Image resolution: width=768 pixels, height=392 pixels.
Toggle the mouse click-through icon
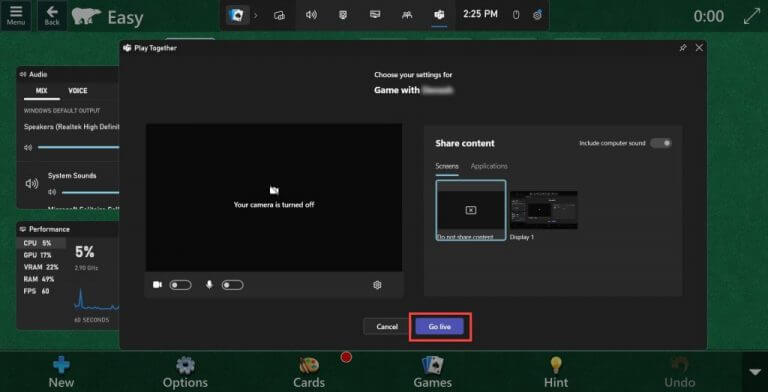point(516,15)
